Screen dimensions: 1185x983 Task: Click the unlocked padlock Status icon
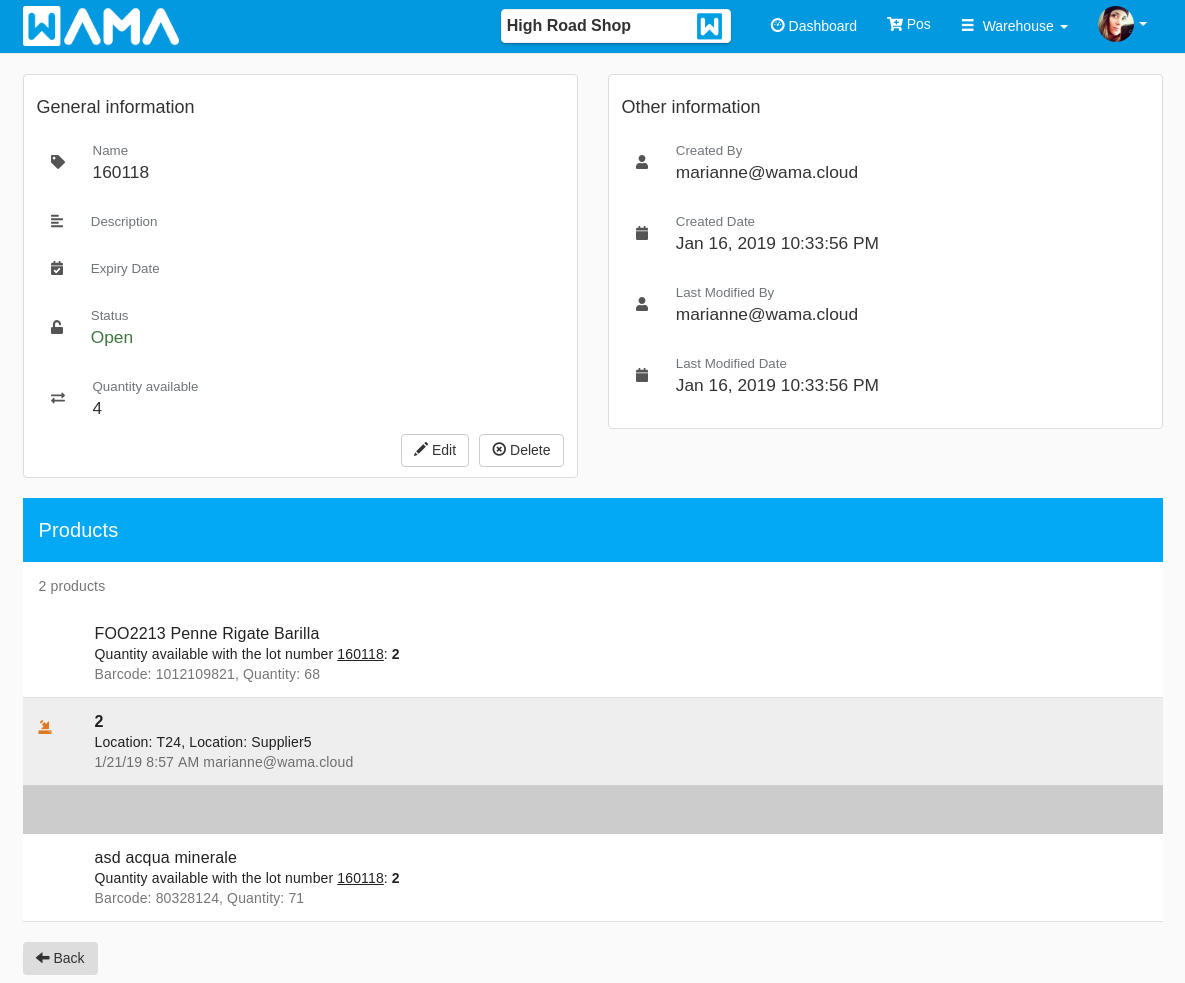coord(57,327)
